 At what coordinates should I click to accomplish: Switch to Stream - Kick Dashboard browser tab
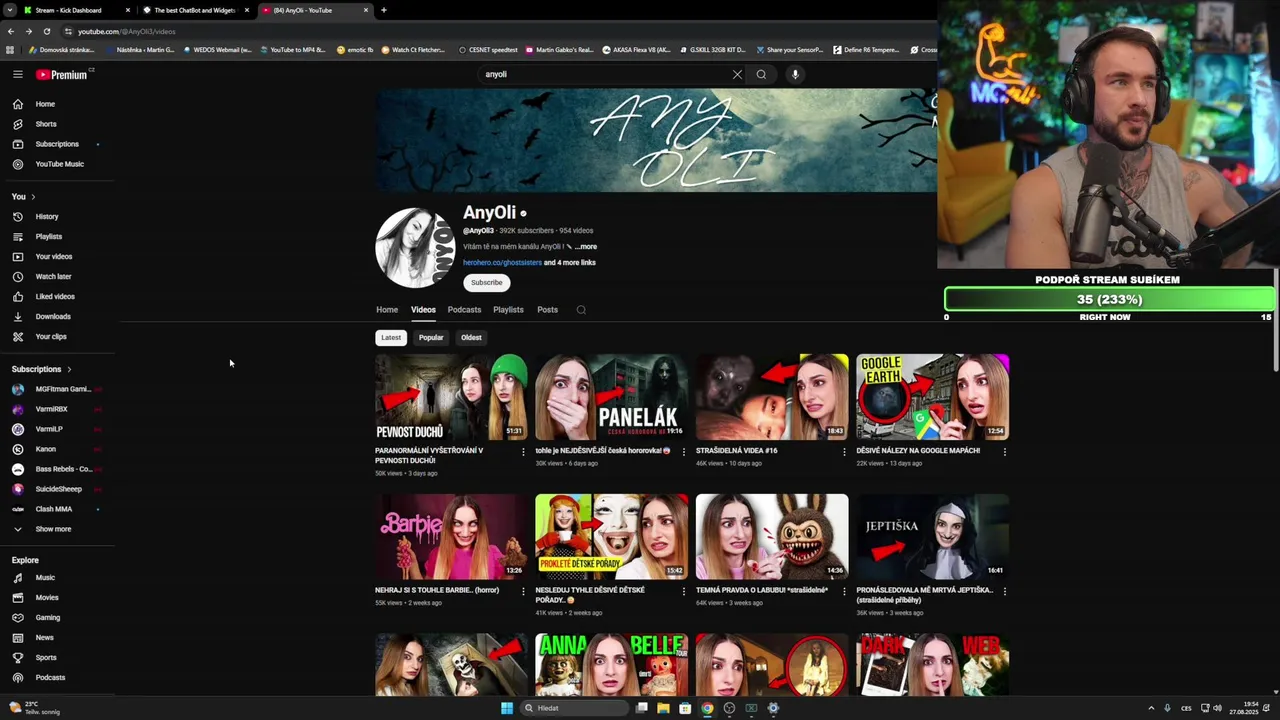75,10
